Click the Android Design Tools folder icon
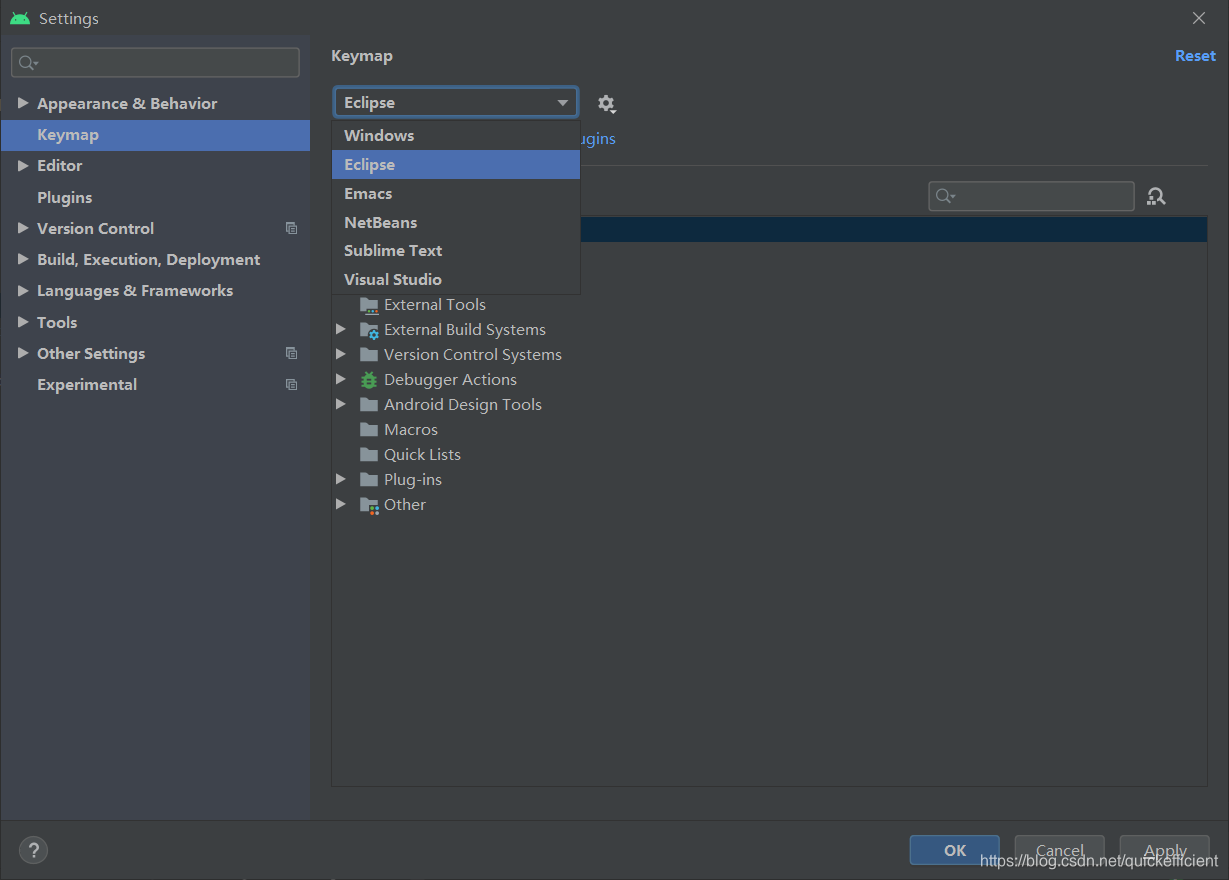The width and height of the screenshot is (1229, 880). point(368,404)
